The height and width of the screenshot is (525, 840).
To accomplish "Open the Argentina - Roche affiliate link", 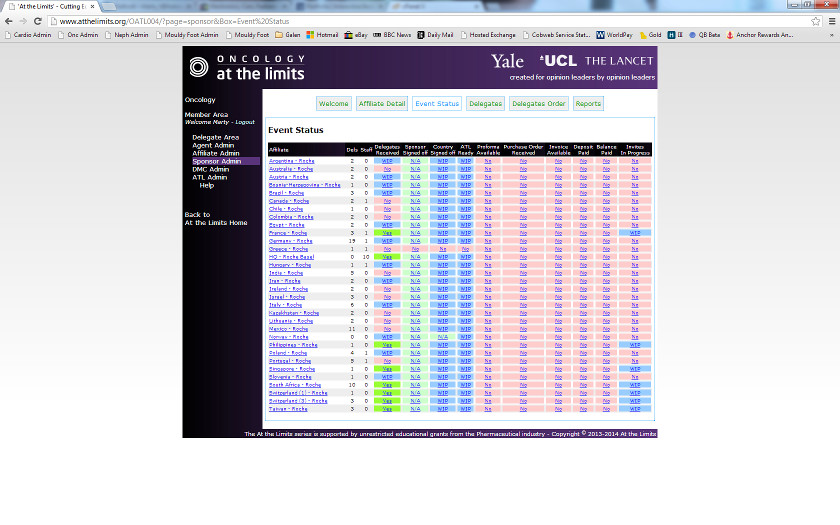I will pos(291,161).
